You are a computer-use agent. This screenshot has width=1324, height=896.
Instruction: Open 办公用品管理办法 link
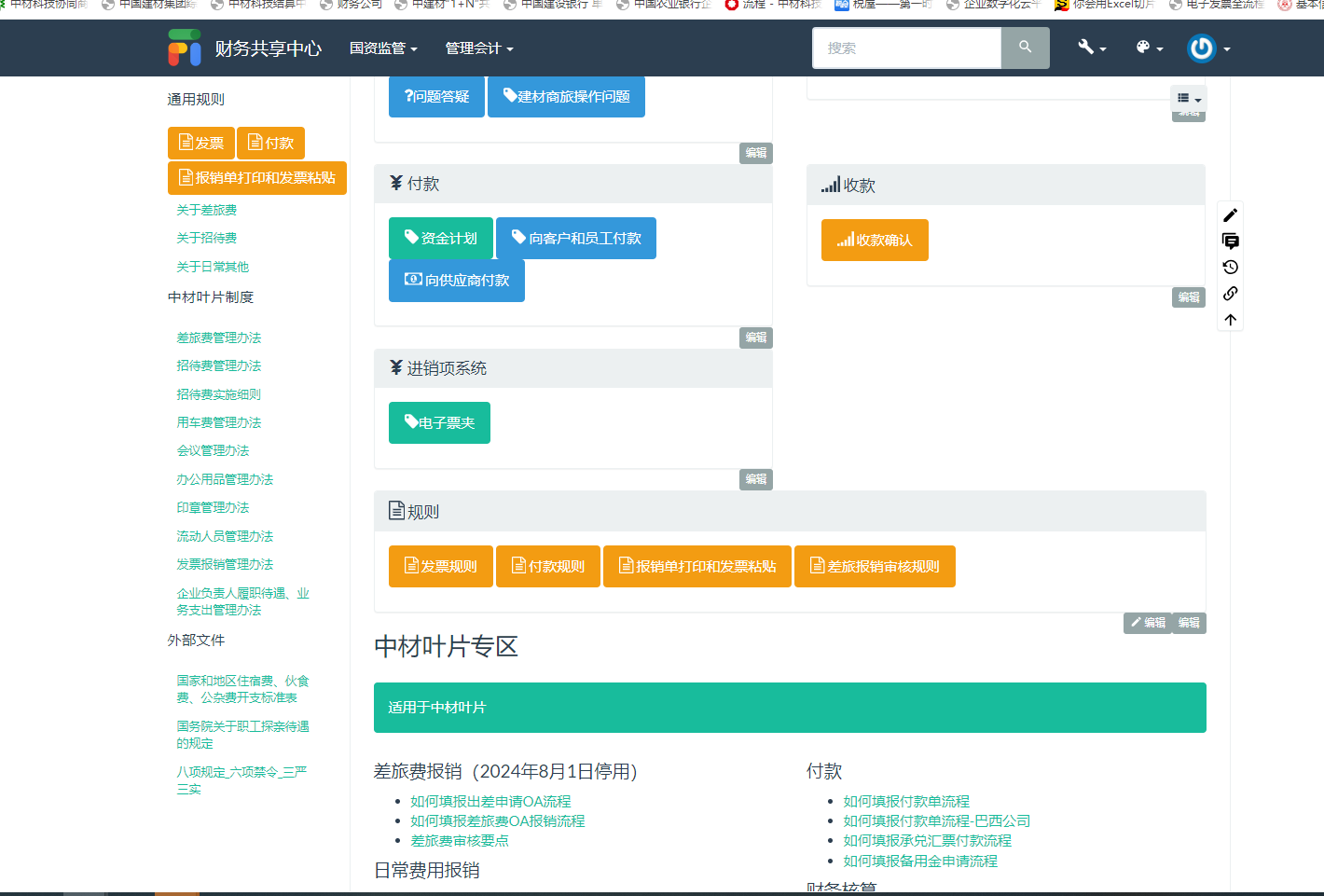226,479
